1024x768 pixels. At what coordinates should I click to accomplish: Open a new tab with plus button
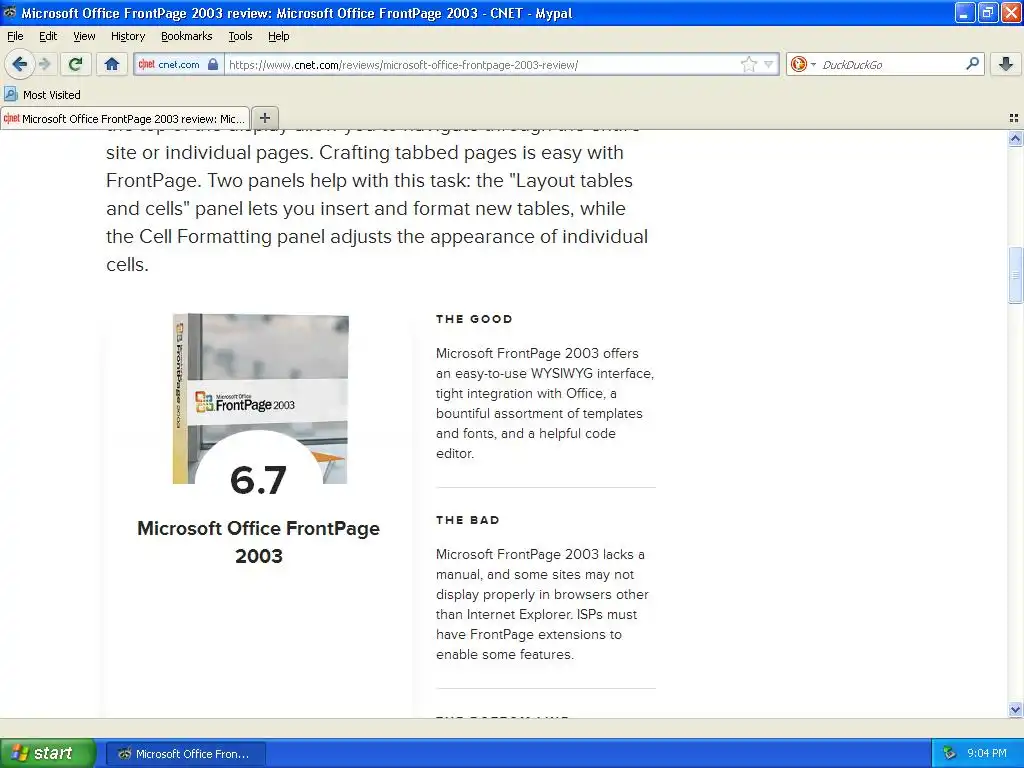[264, 118]
